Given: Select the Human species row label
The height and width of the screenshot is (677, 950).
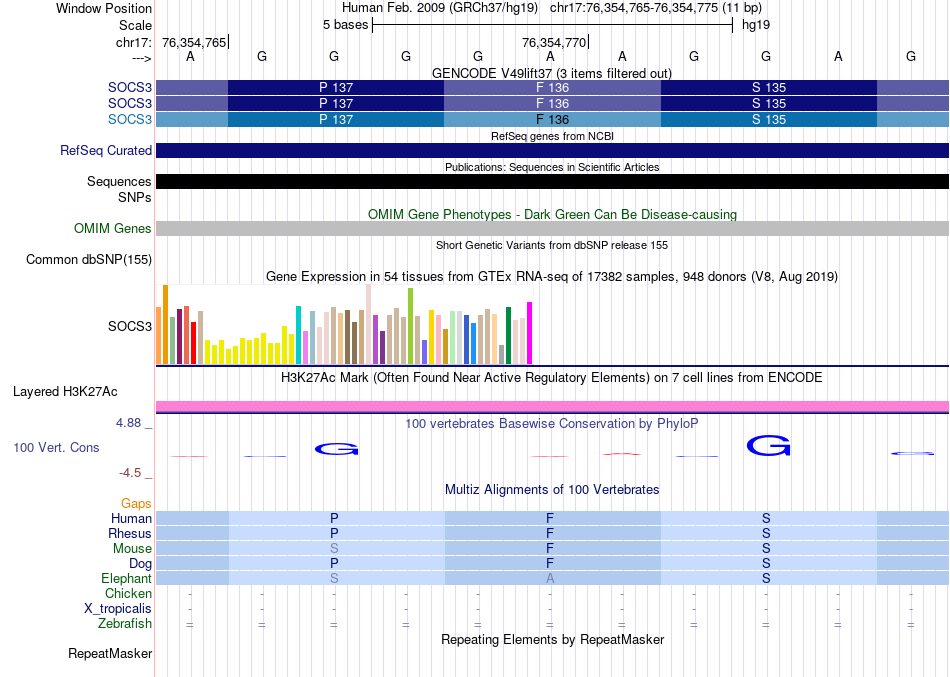Looking at the screenshot, I should 131,518.
